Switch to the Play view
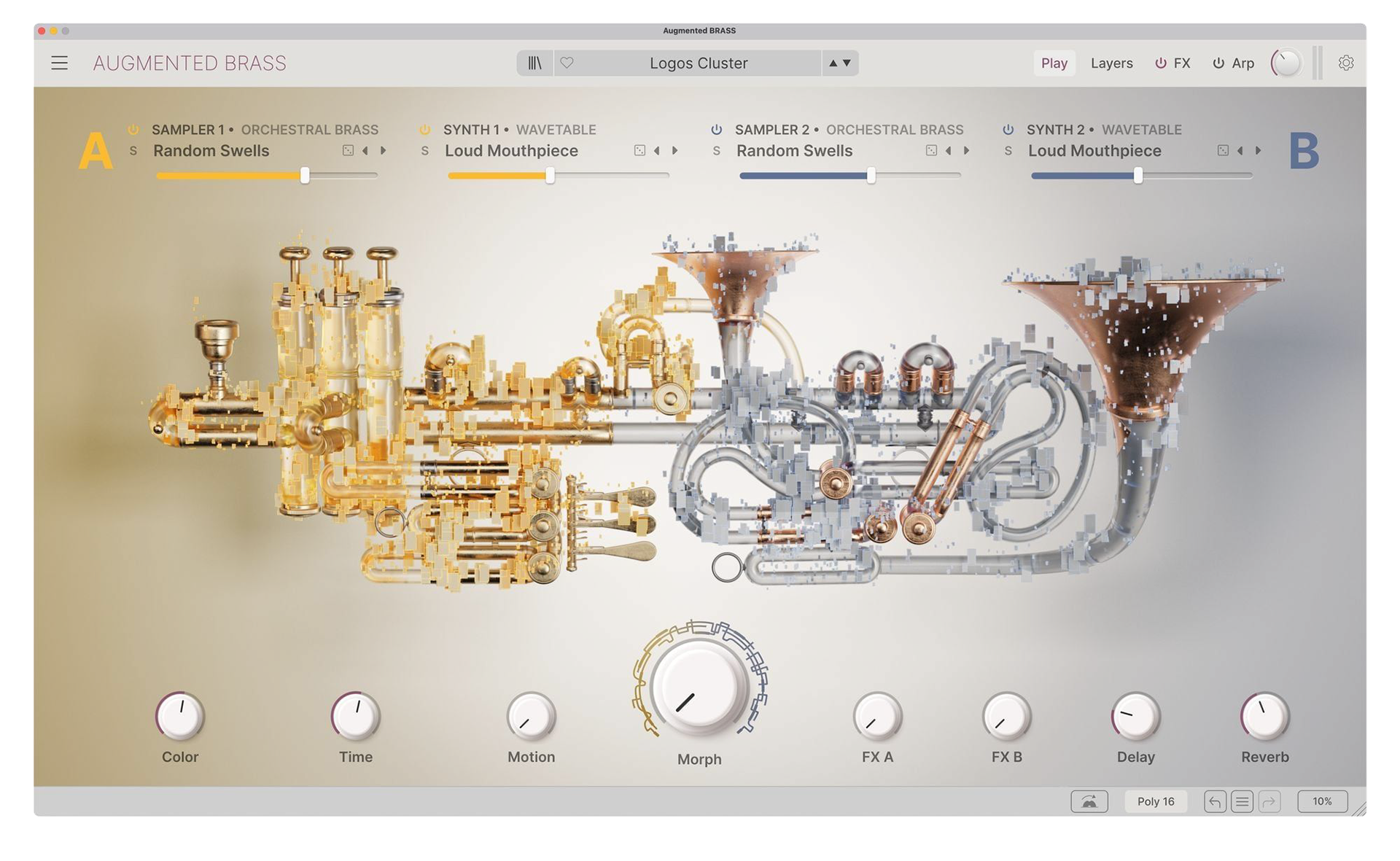1400x861 pixels. point(1054,63)
